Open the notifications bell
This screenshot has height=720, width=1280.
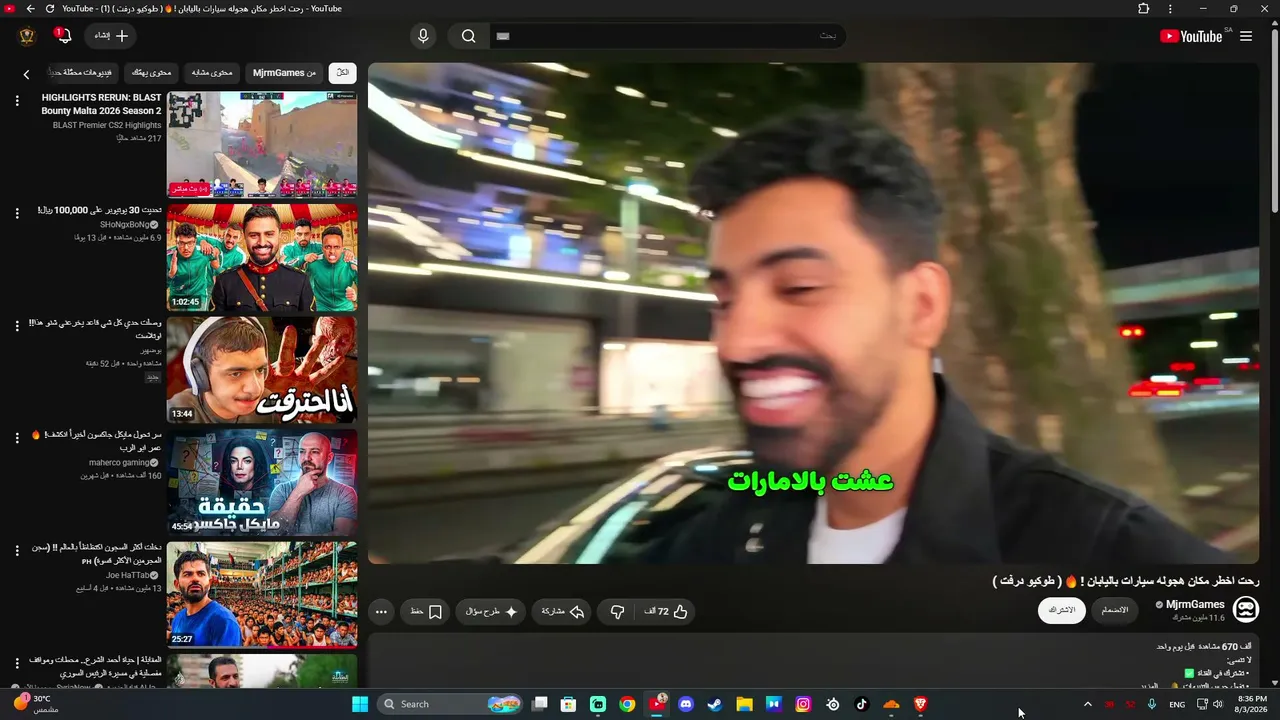click(63, 36)
